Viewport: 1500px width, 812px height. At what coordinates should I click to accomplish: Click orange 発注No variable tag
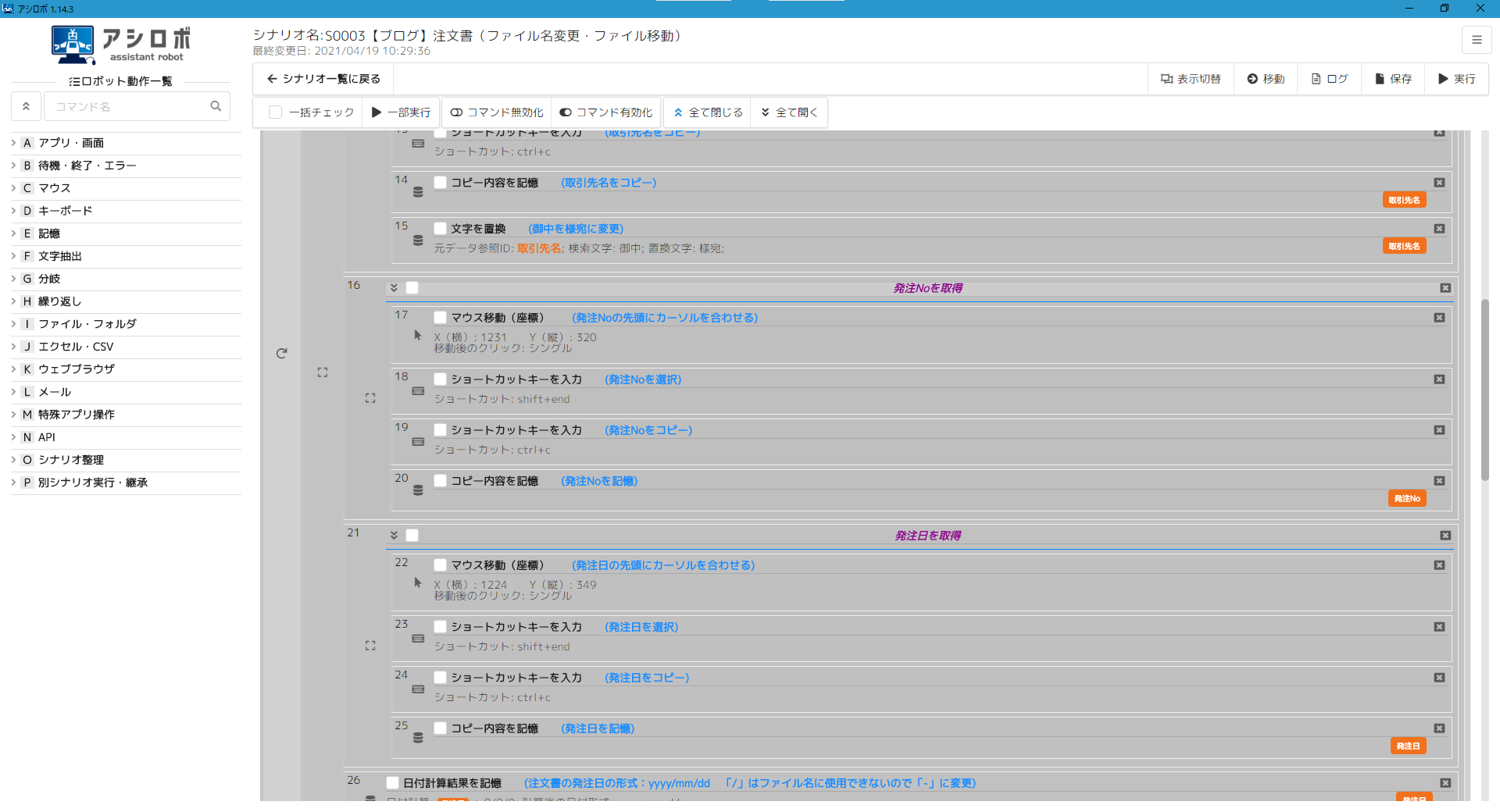click(x=1407, y=499)
